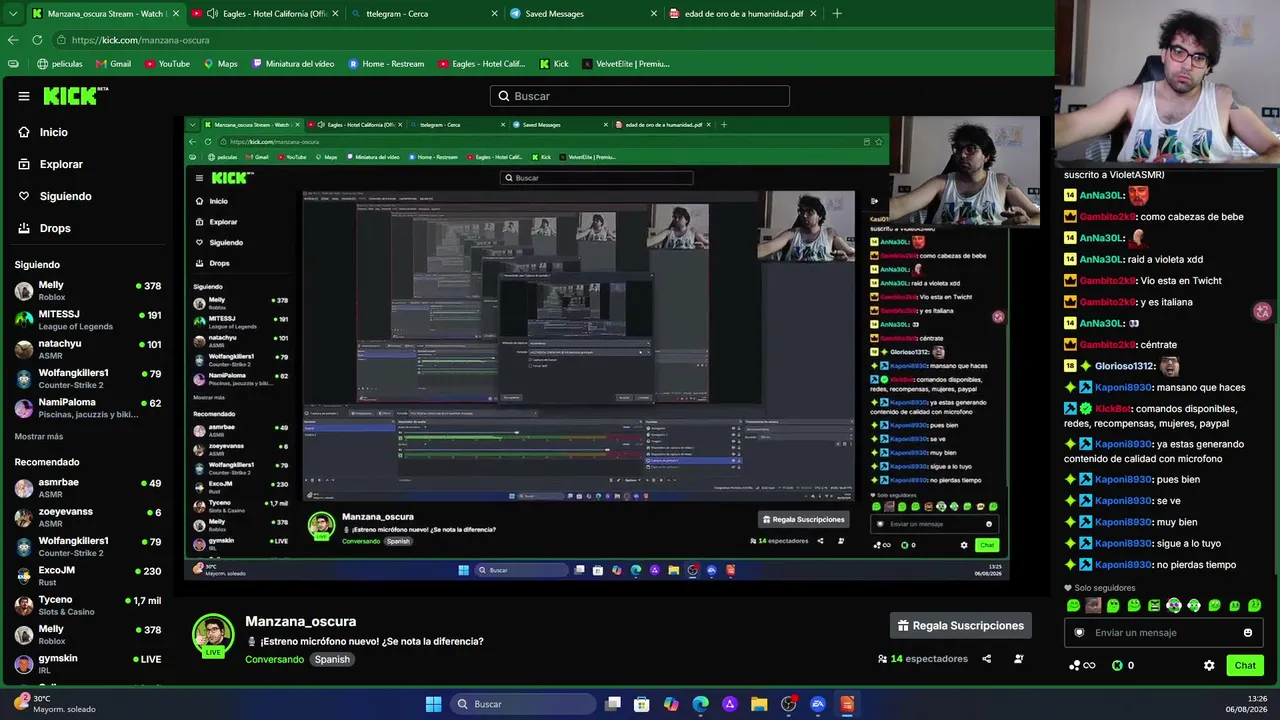Open recommended channel ExcoJM
This screenshot has height=720, width=1280.
88,575
